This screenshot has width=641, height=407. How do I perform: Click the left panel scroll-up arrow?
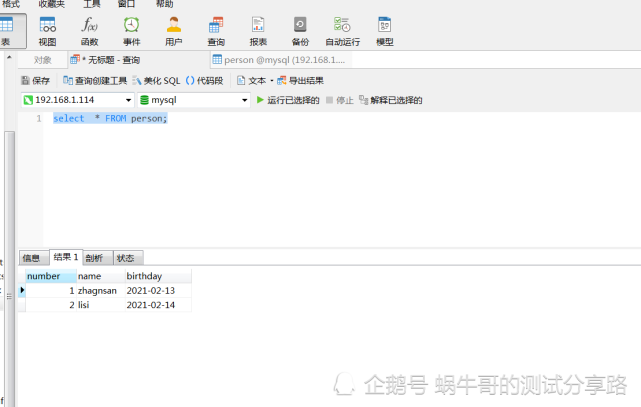pos(9,57)
